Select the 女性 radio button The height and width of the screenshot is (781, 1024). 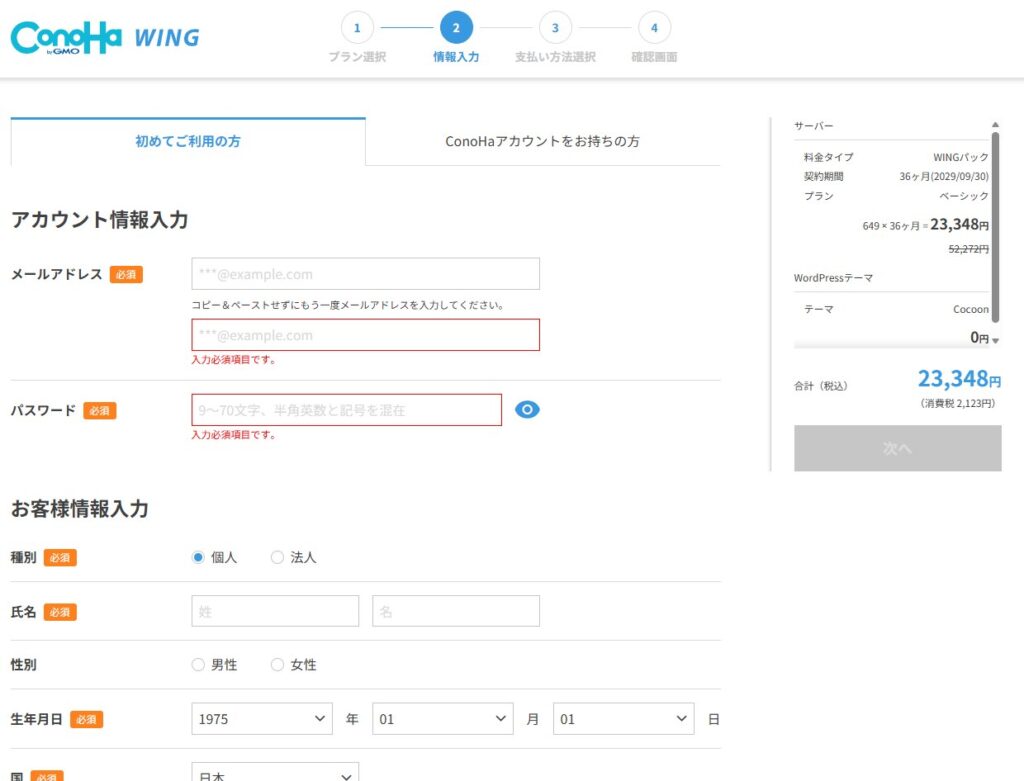tap(277, 665)
